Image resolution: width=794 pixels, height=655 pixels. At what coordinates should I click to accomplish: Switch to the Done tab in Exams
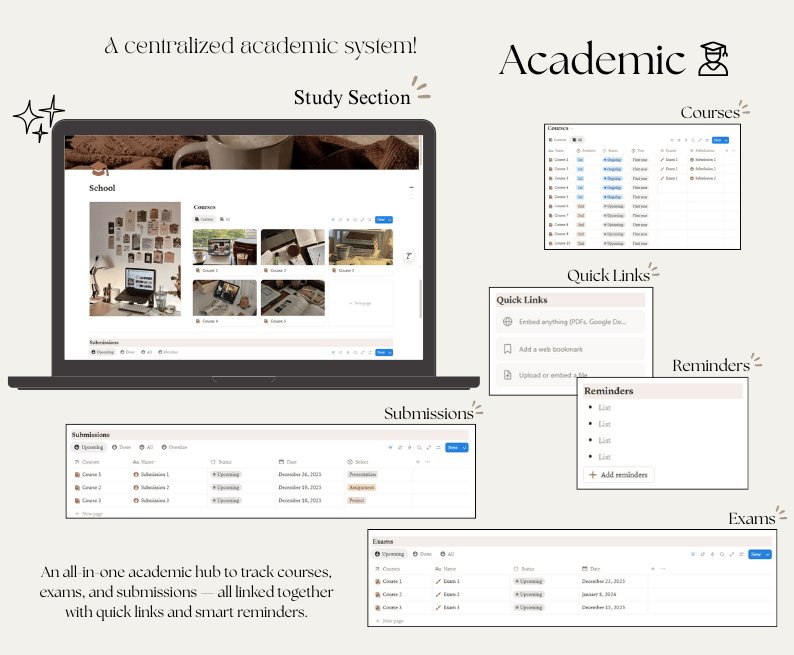(422, 554)
